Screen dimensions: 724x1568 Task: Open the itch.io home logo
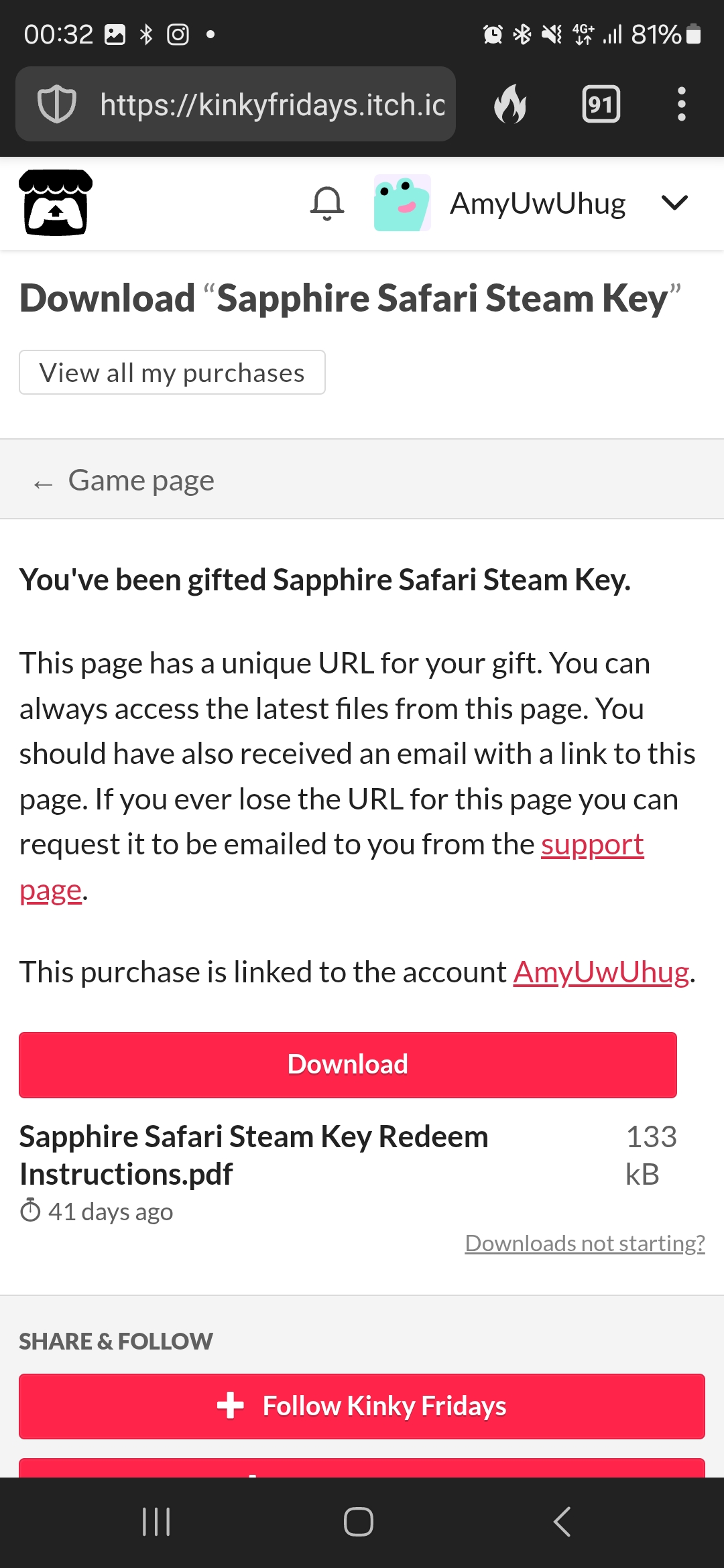tap(56, 202)
